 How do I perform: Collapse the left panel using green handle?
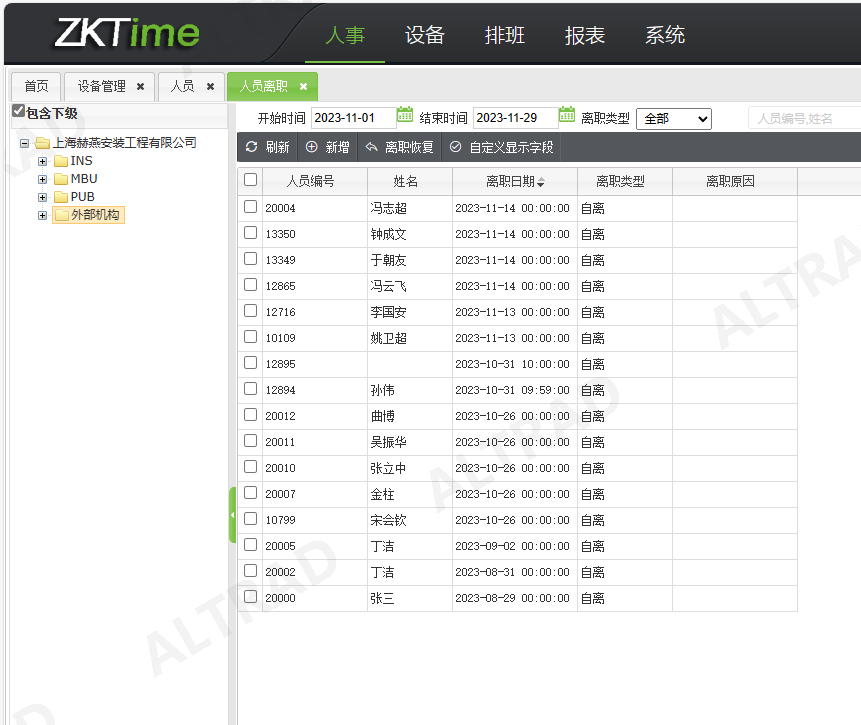point(233,514)
